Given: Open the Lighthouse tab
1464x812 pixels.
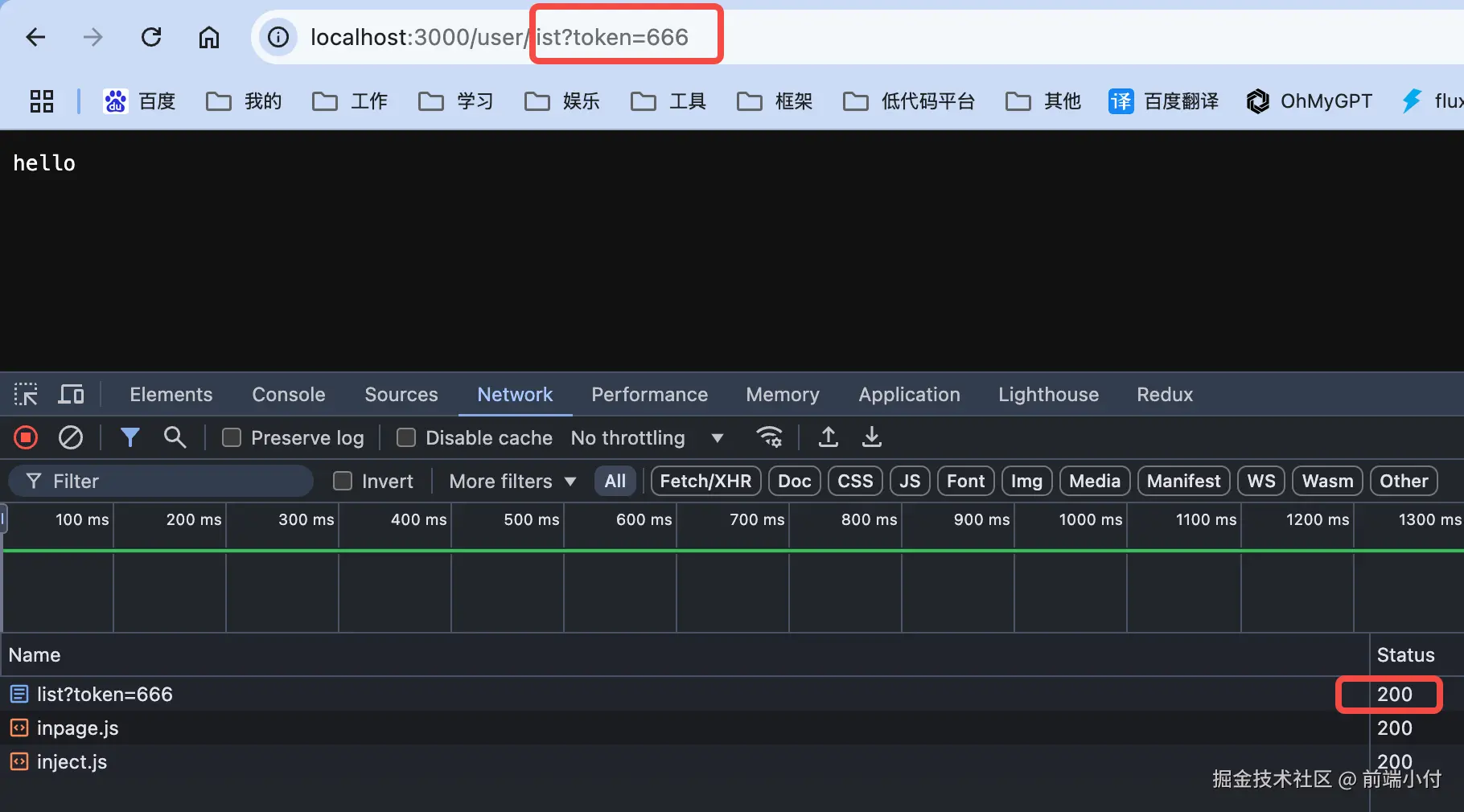Looking at the screenshot, I should 1049,395.
